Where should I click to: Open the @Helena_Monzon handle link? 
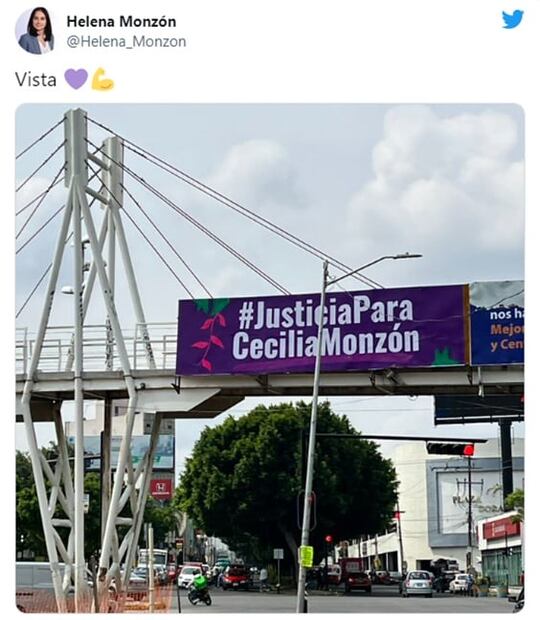click(x=126, y=42)
